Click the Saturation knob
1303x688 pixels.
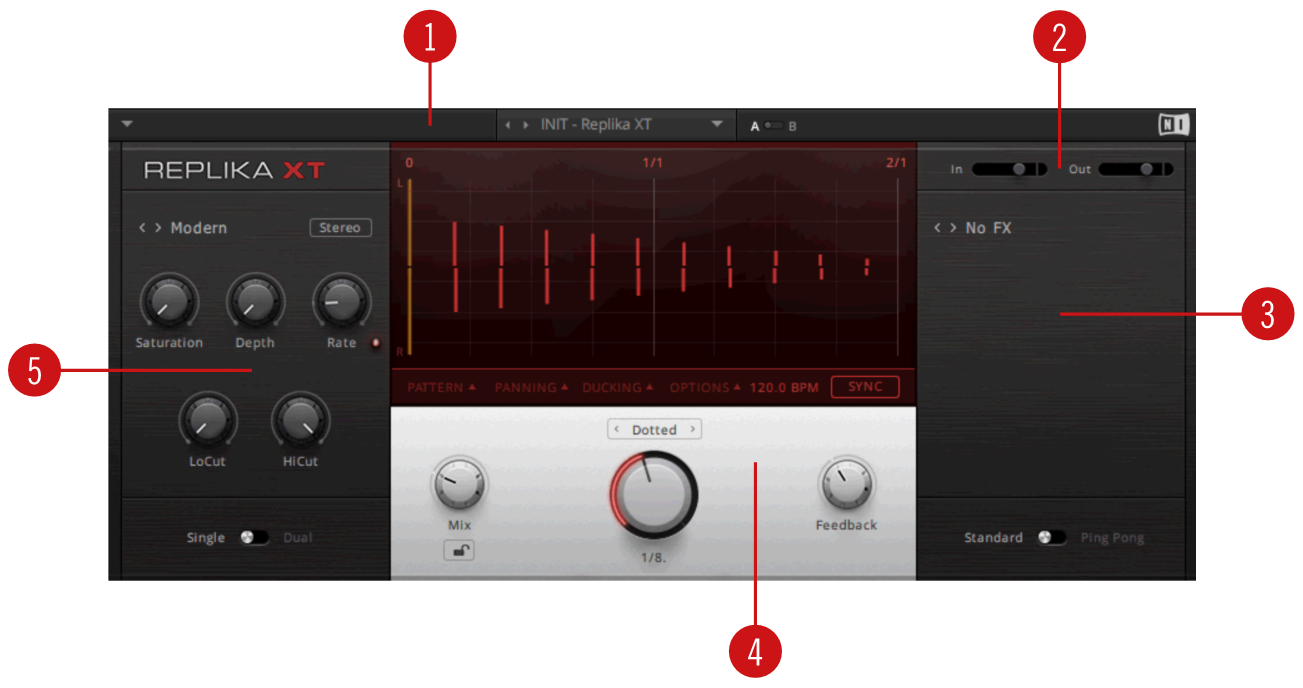[169, 302]
